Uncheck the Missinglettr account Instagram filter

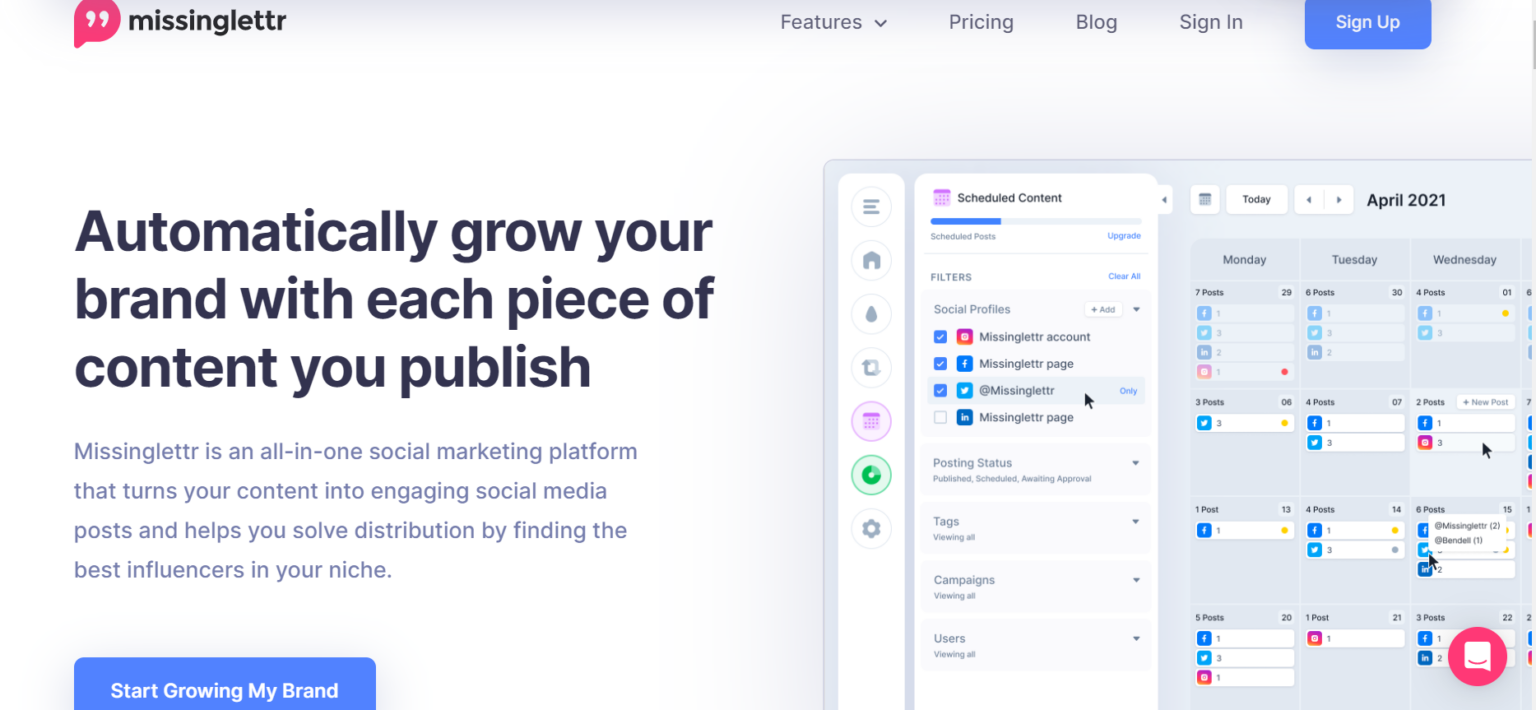click(940, 337)
